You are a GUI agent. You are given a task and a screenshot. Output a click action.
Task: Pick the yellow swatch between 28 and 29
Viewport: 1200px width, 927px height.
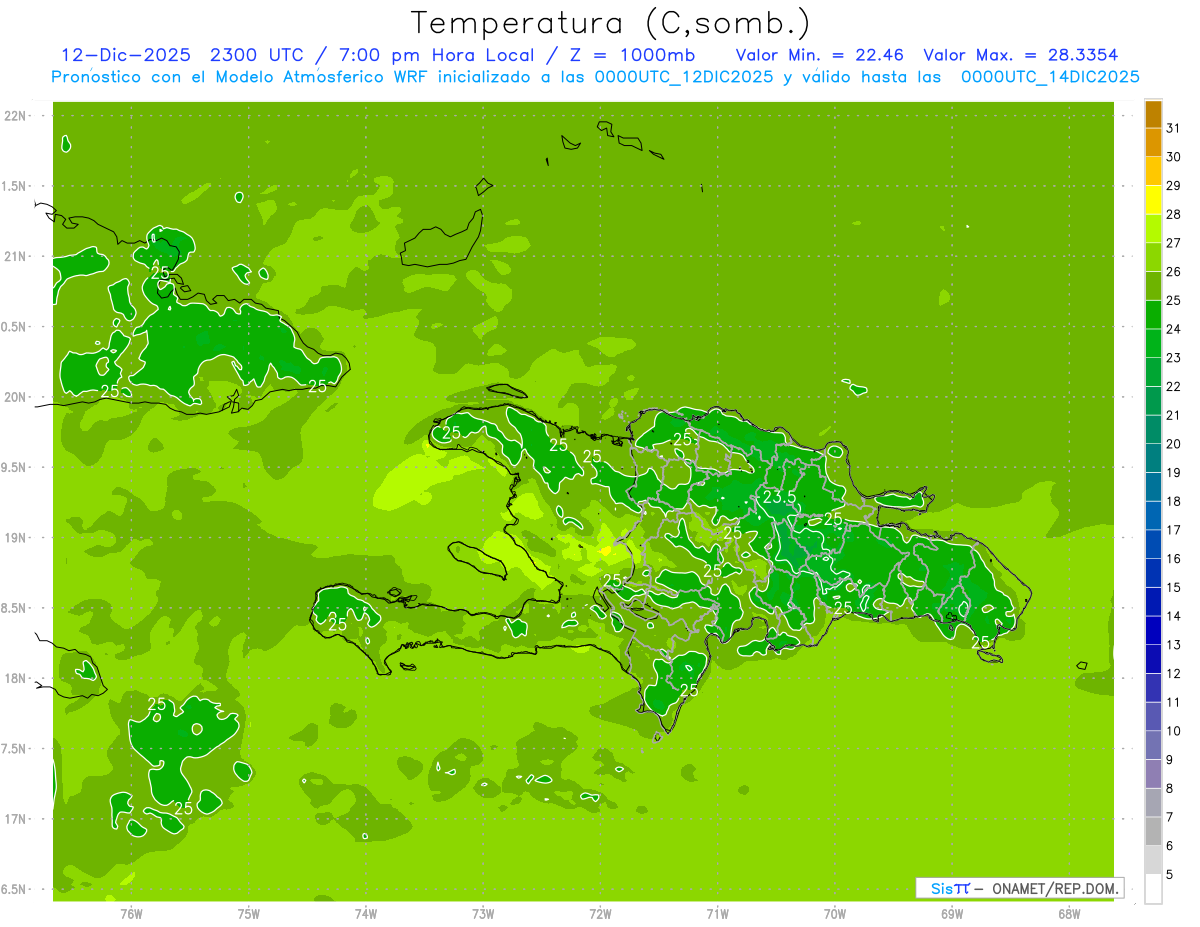pyautogui.click(x=1153, y=200)
